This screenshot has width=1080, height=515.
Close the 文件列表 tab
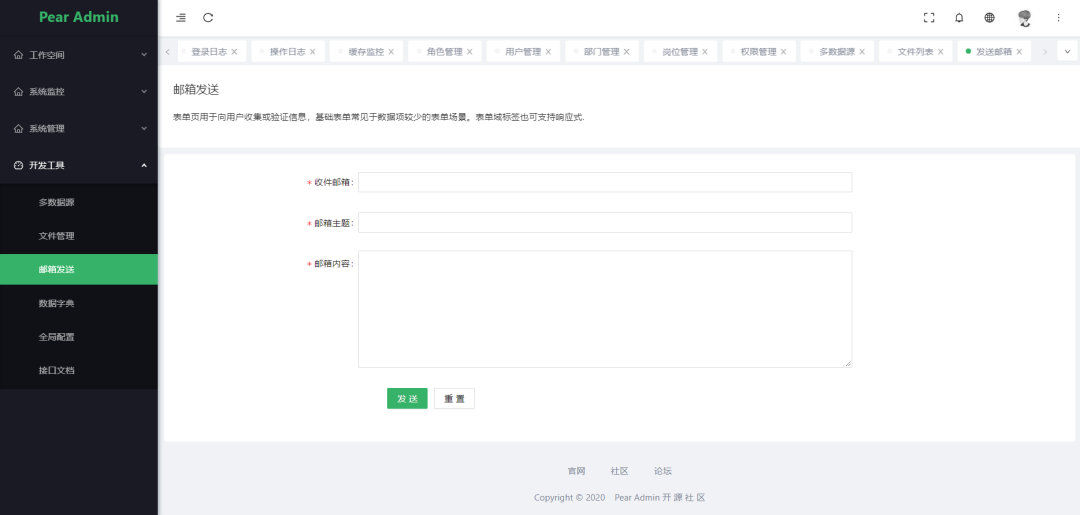(940, 52)
